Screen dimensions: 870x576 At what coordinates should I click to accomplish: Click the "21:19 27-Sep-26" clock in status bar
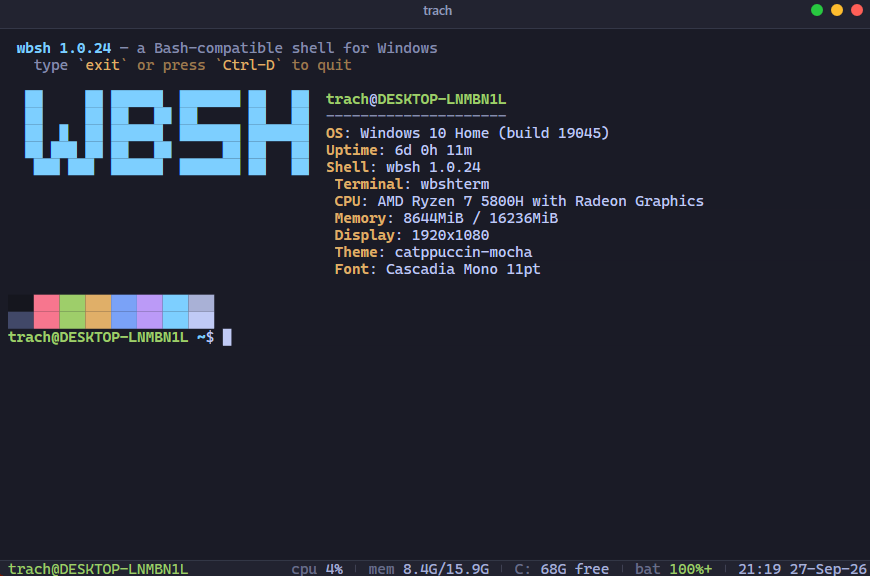click(802, 569)
